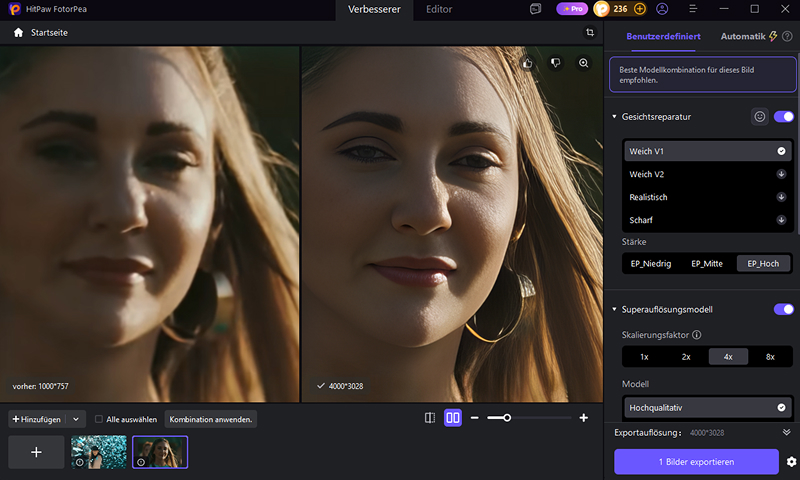Viewport: 800px width, 480px height.
Task: Click the clock icon on portrait thumbnail
Action: pos(141,462)
